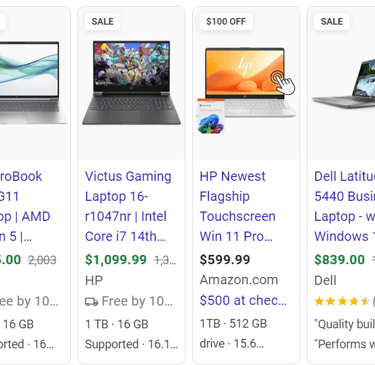The width and height of the screenshot is (375, 365).
Task: Click the SALE badge on Victus laptop
Action: click(x=102, y=22)
